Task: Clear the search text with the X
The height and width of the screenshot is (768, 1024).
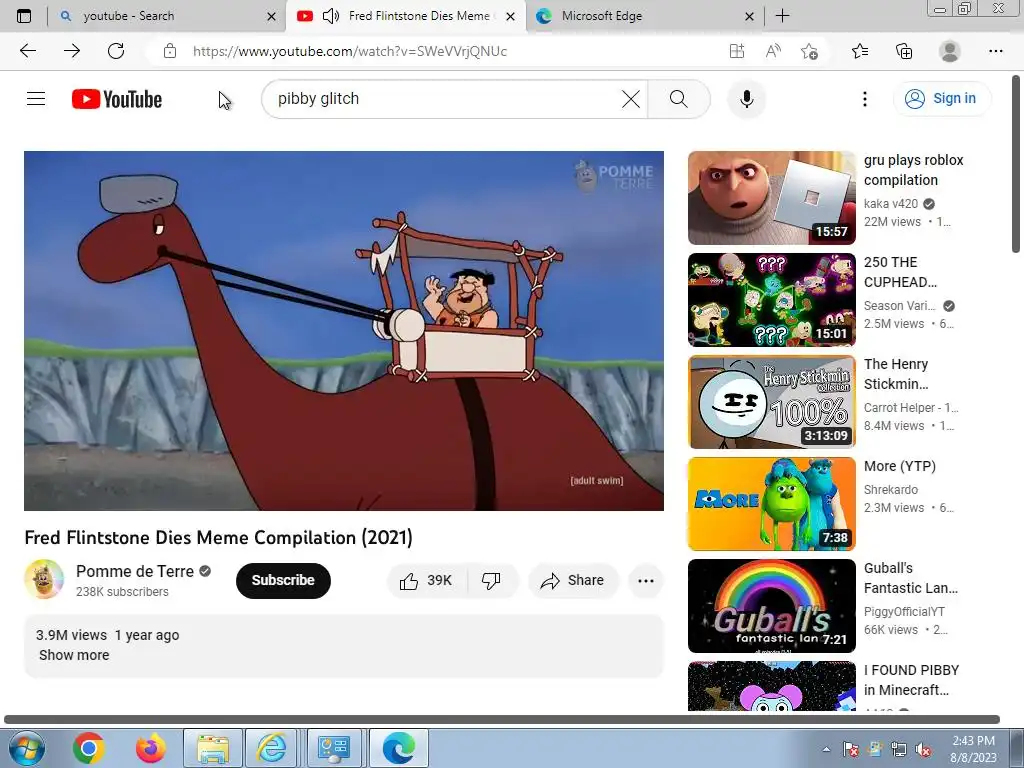Action: tap(631, 99)
